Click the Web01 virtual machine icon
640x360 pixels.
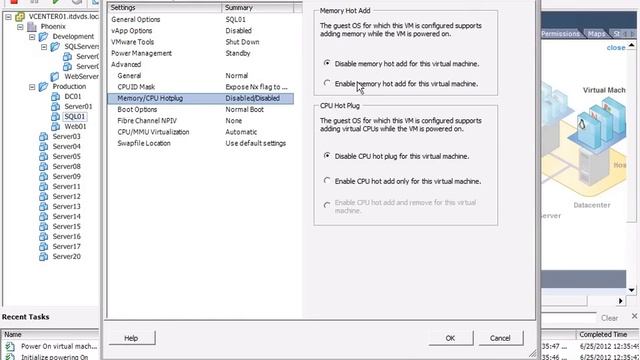pos(56,127)
